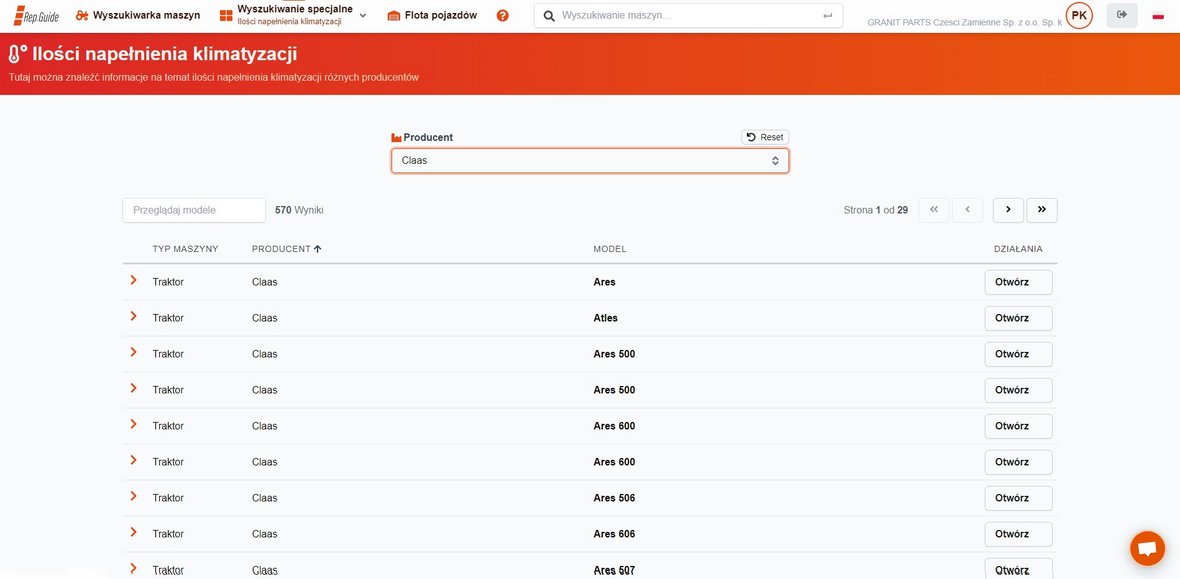The height and width of the screenshot is (579, 1180).
Task: Click Otwórz for Ares 506
Action: [1018, 498]
